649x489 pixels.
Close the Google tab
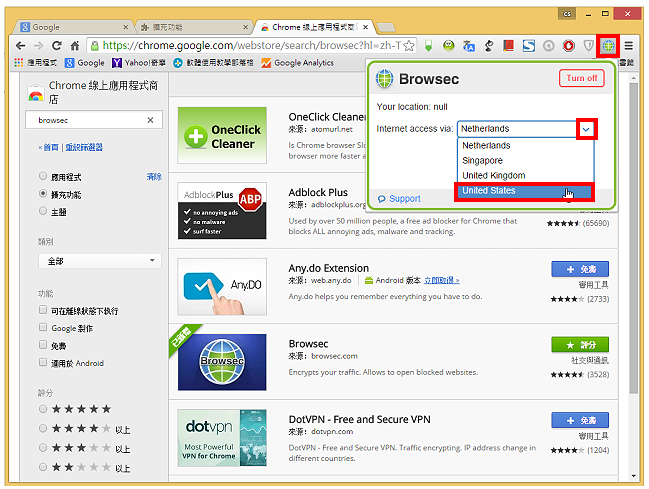[125, 27]
